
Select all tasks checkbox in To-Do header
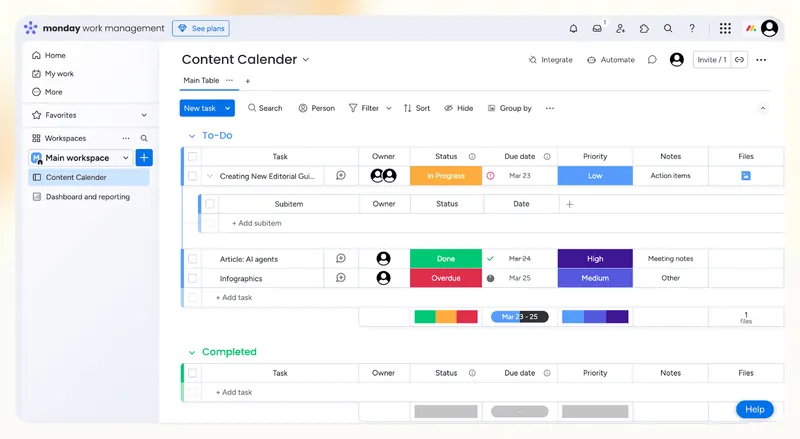pyautogui.click(x=192, y=157)
